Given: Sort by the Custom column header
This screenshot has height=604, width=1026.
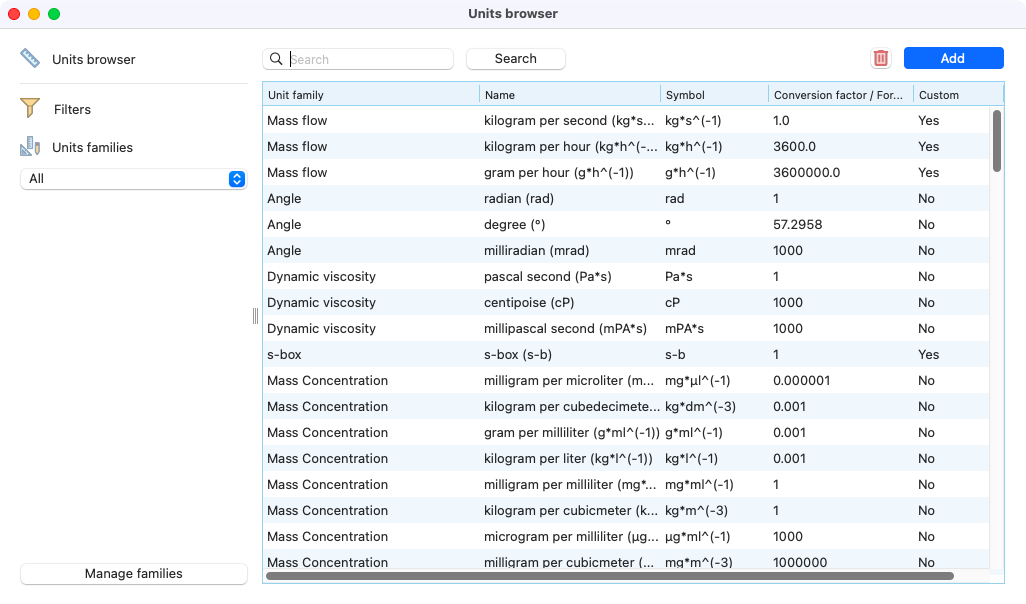Looking at the screenshot, I should pyautogui.click(x=957, y=95).
